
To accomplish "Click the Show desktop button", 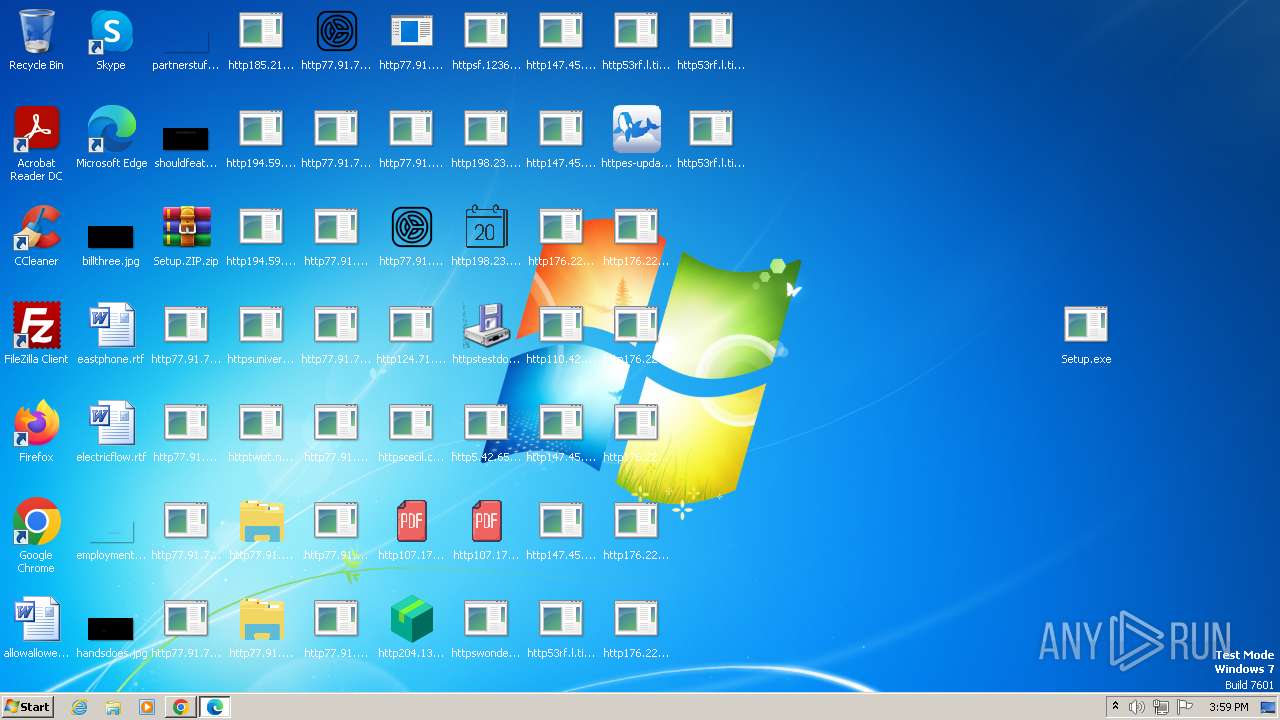I will click(x=1268, y=707).
